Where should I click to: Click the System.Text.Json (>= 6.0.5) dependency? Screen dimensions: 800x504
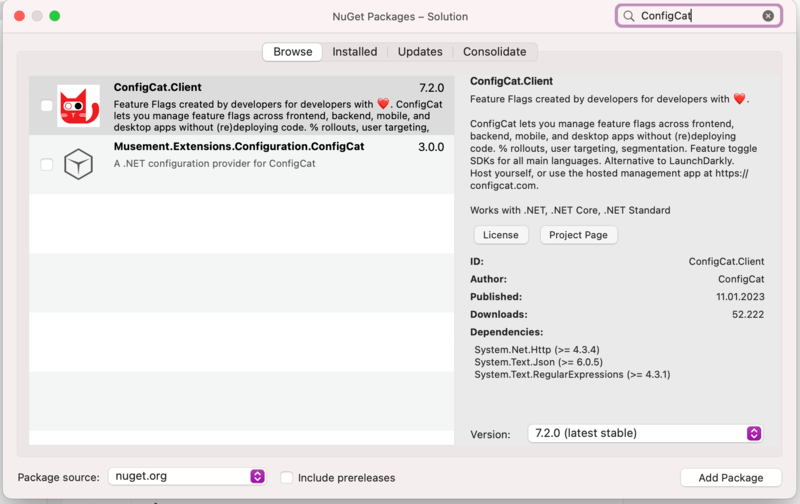coord(538,362)
